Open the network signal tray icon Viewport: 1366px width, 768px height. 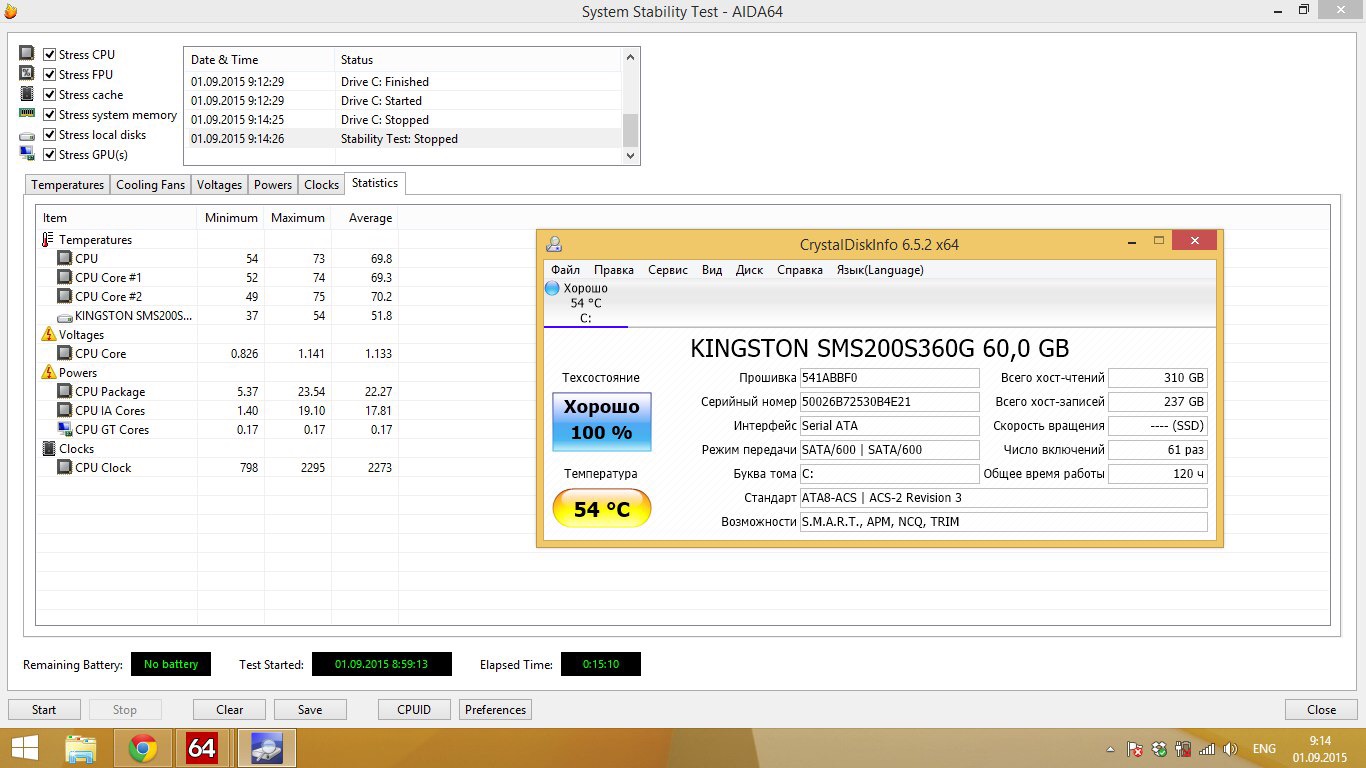(1207, 749)
